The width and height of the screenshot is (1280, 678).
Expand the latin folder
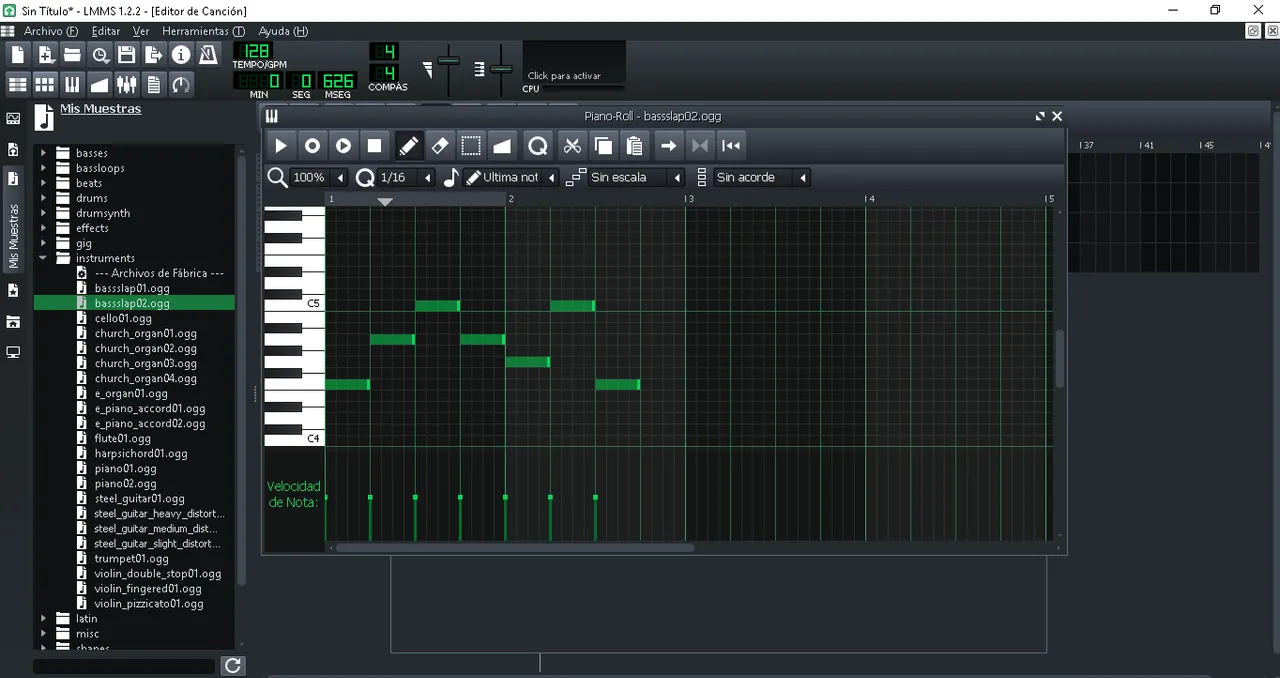43,618
